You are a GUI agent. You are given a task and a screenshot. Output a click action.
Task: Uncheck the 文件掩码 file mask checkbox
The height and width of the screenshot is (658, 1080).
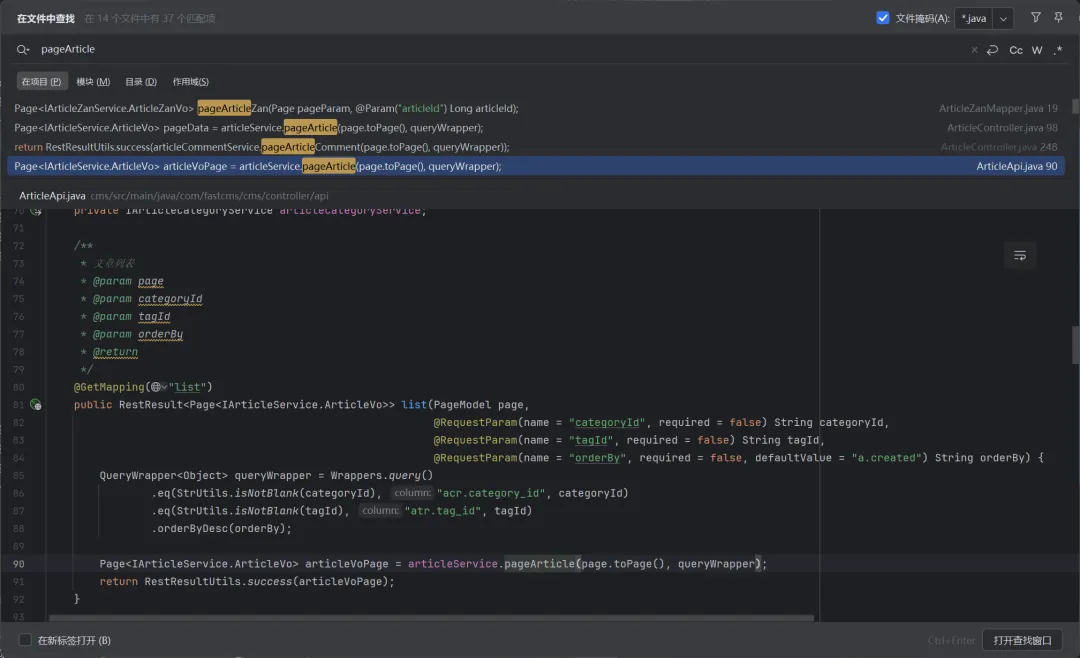883,18
